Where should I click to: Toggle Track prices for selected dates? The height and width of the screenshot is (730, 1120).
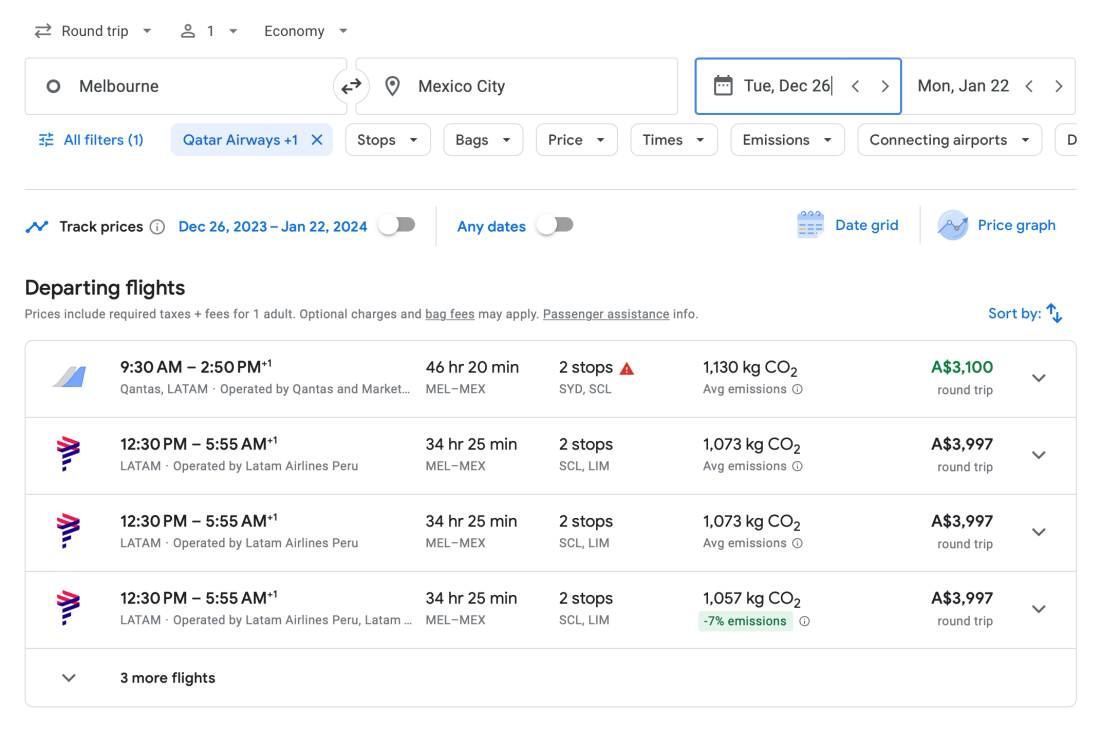pos(396,225)
